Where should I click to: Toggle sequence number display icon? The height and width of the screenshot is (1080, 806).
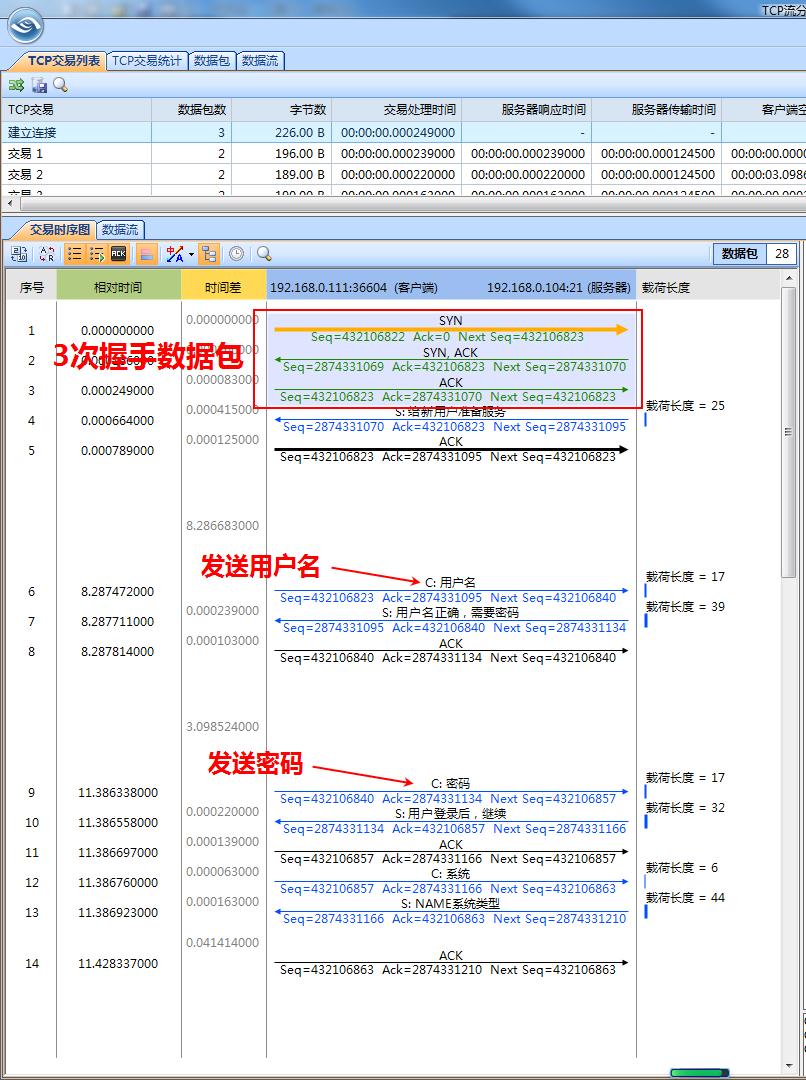tap(17, 253)
